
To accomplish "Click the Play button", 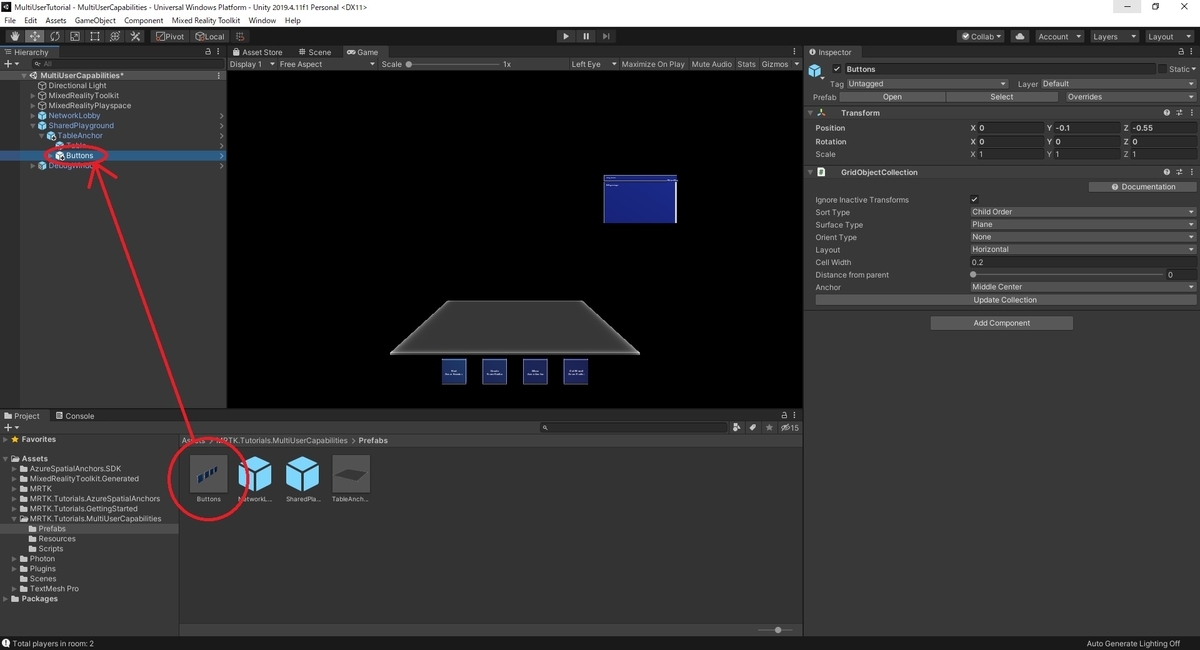I will (566, 36).
